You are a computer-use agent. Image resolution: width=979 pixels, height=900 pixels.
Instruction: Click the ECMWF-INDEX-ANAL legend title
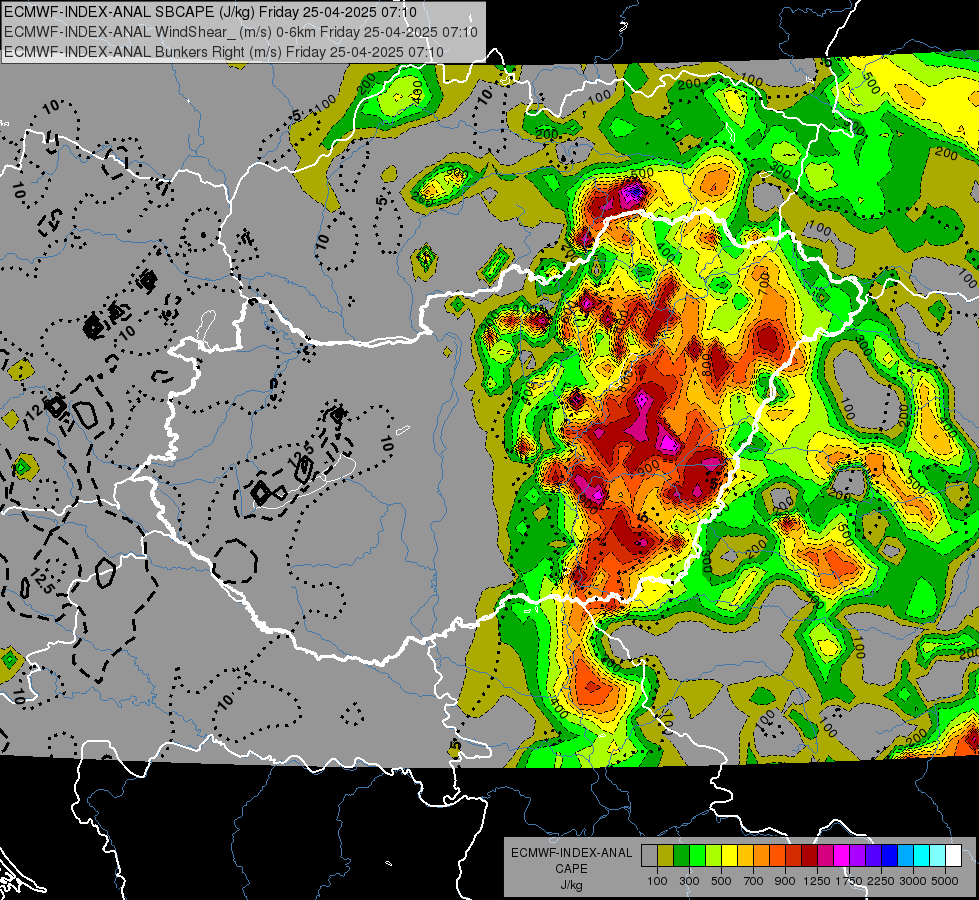pyautogui.click(x=571, y=853)
